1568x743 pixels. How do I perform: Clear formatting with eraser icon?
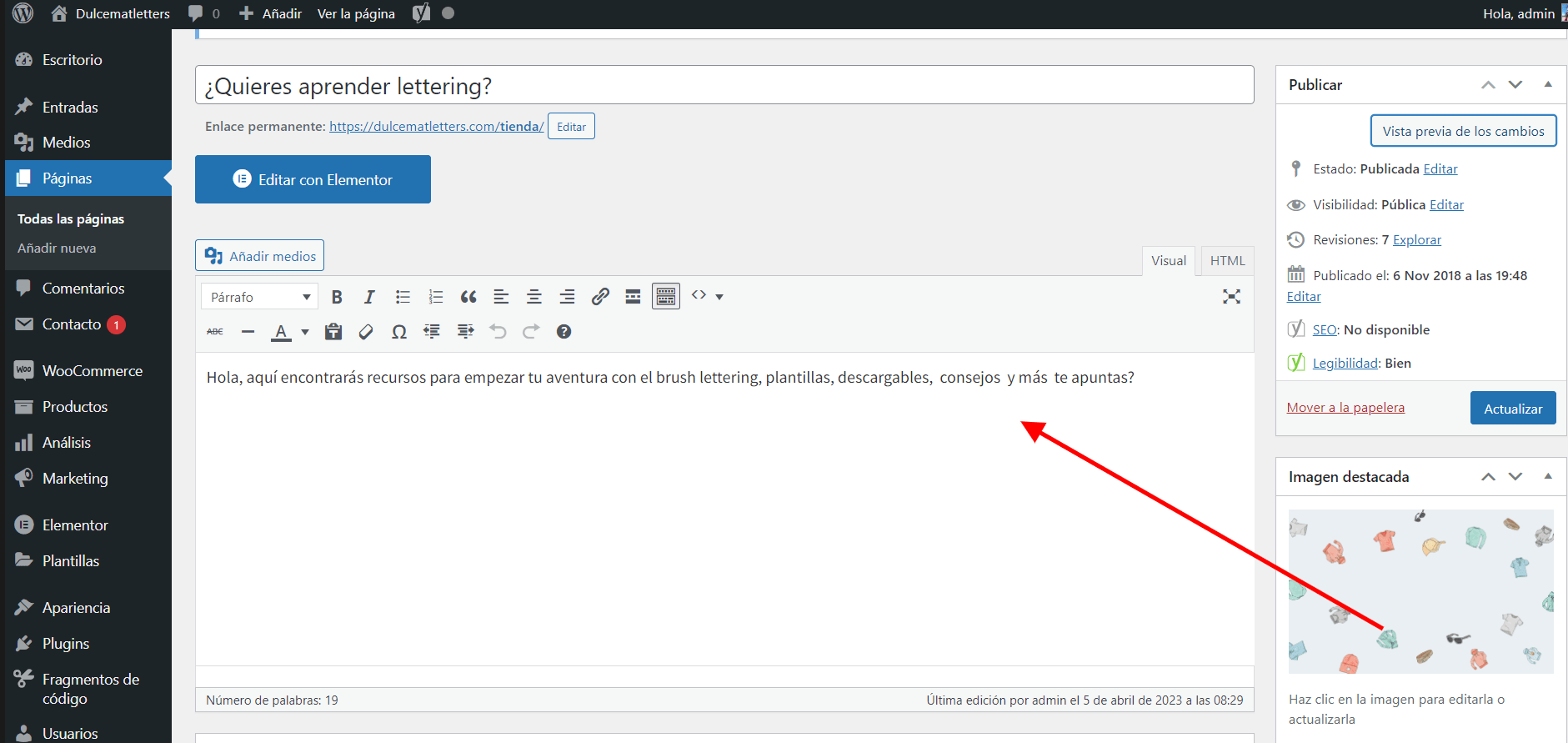click(x=366, y=332)
